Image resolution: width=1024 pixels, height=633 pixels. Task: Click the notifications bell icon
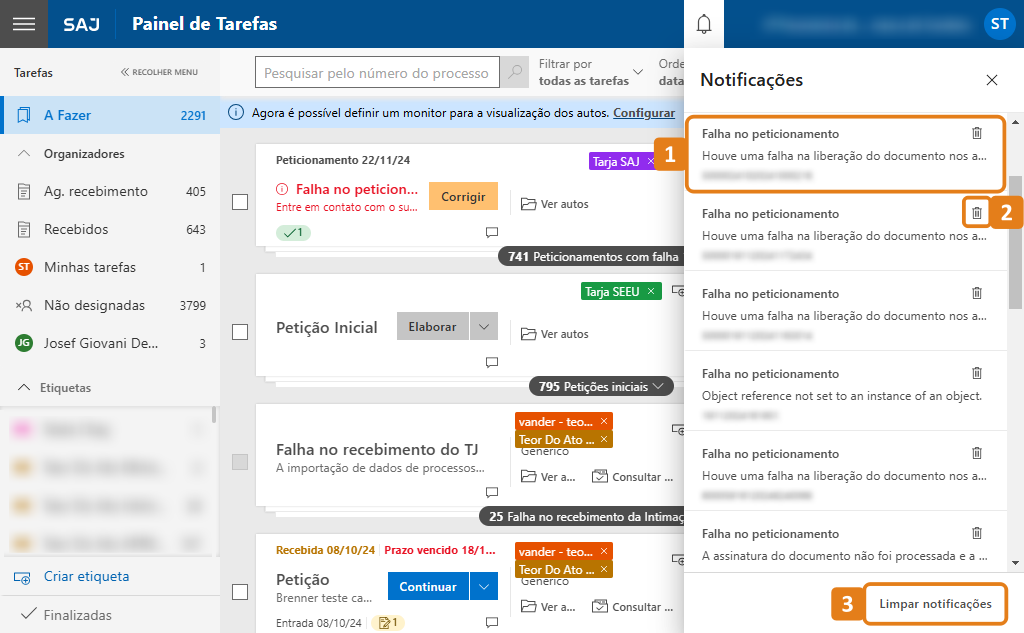click(x=703, y=23)
